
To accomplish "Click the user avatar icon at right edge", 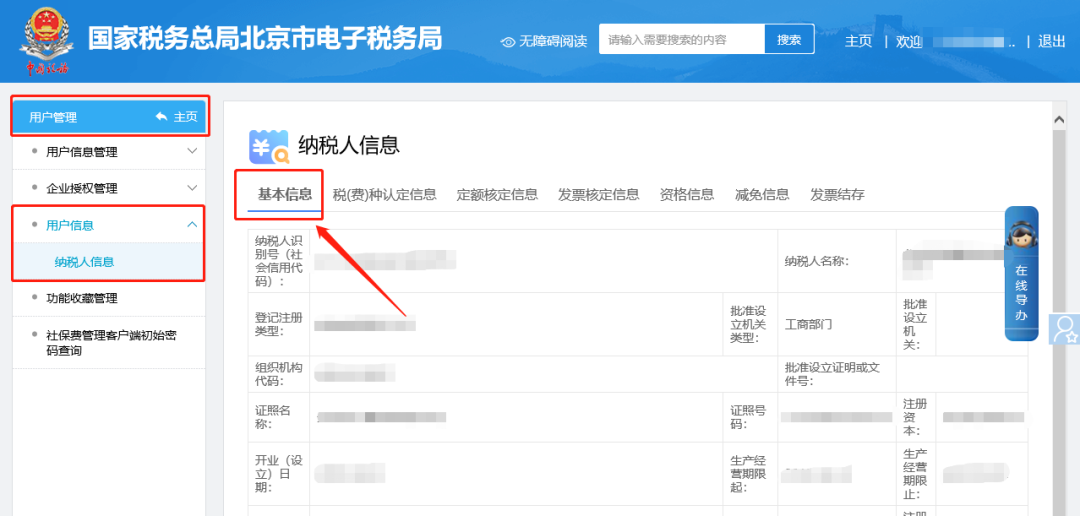I will tap(1065, 329).
